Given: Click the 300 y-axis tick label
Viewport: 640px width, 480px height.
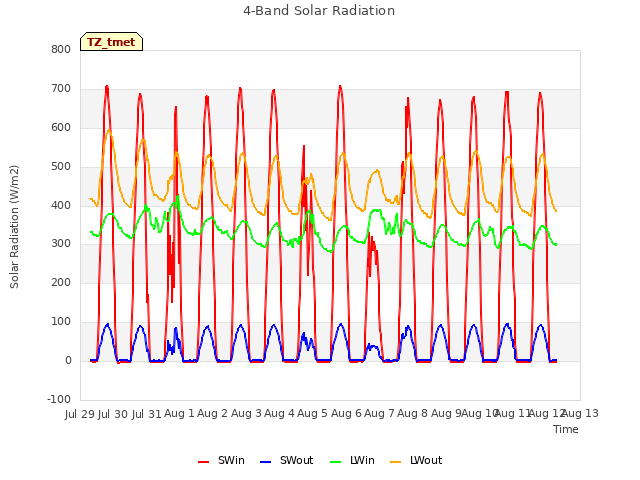Looking at the screenshot, I should tap(61, 244).
